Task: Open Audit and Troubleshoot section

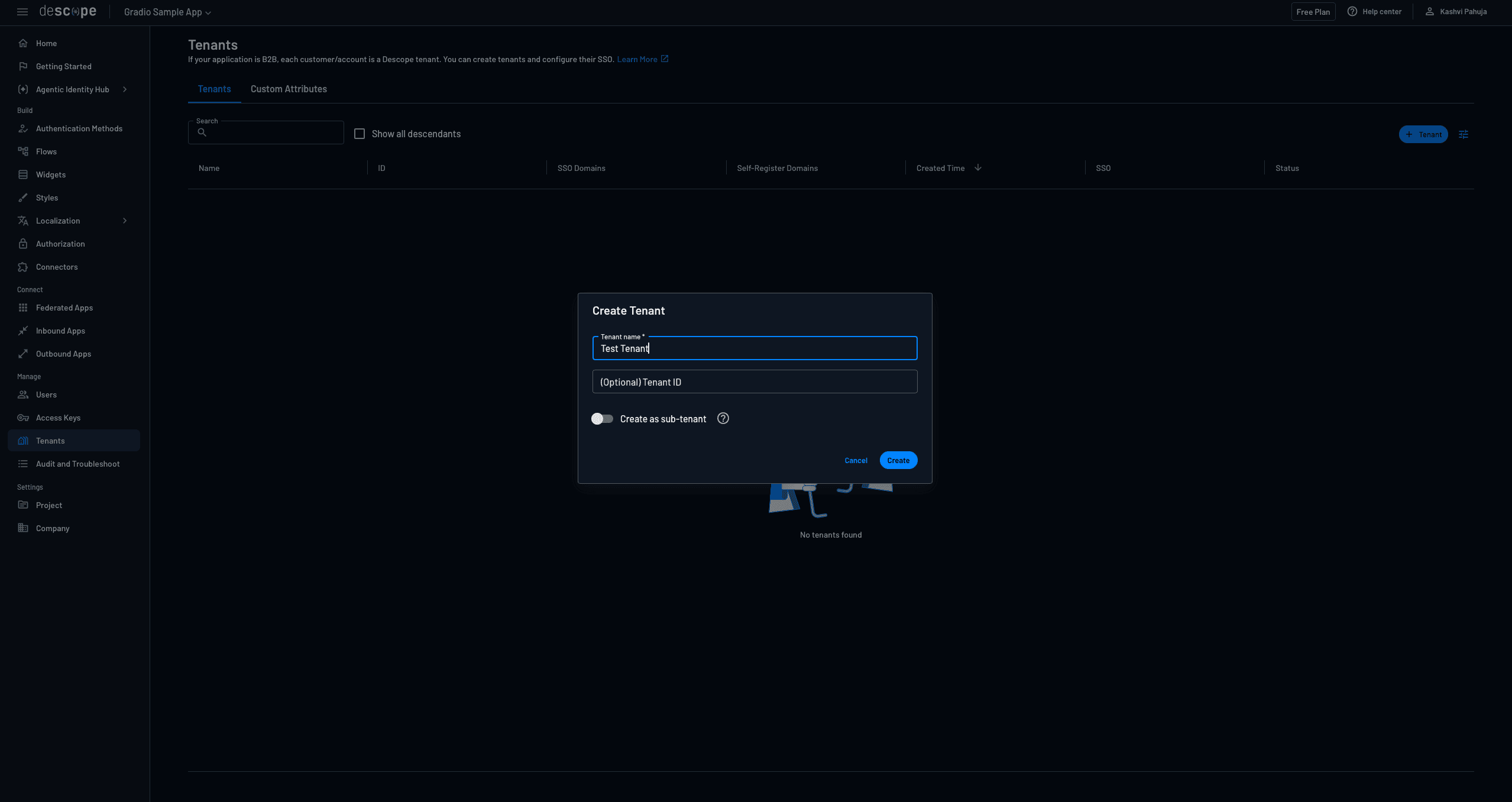Action: [x=77, y=464]
